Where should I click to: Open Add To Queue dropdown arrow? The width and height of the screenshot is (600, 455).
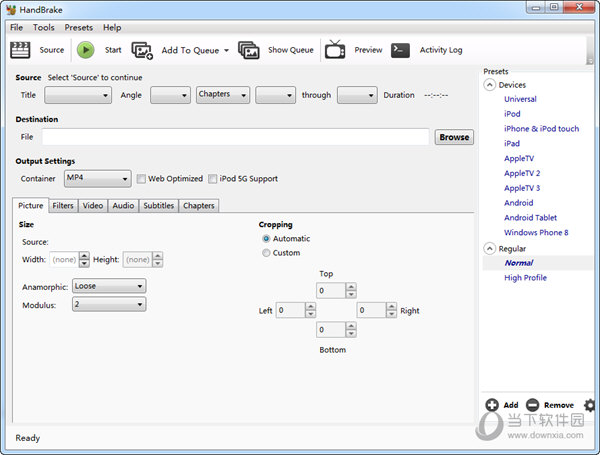click(227, 51)
